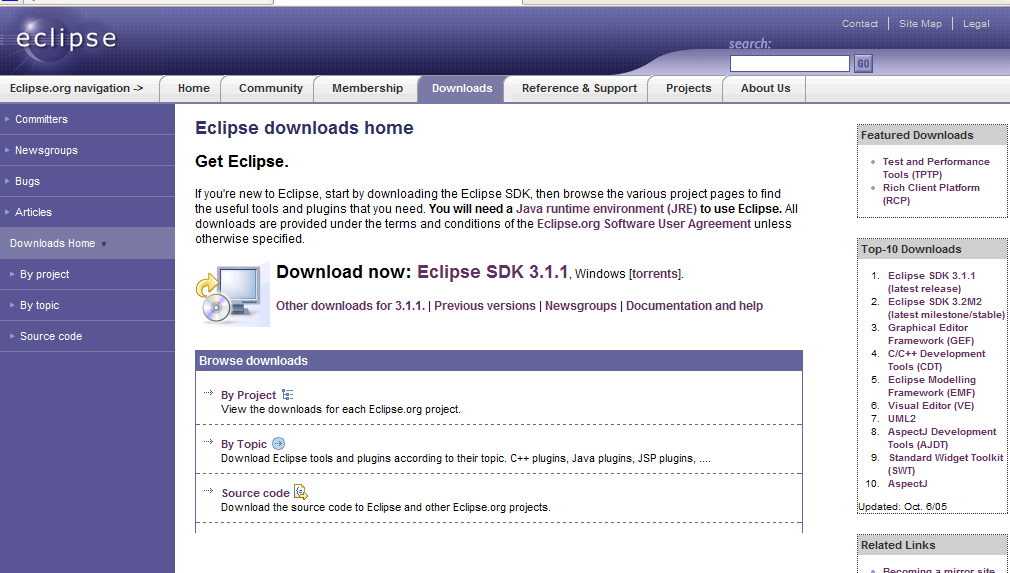Click the Eclipse SDK 3.1.1 download link
1010x573 pixels.
pyautogui.click(x=493, y=272)
